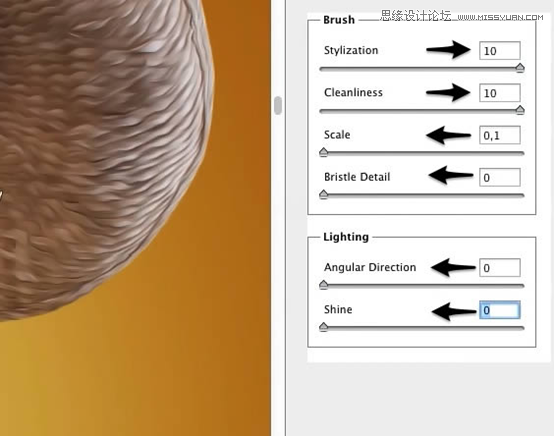Click the preview pane vertical scrollbar thumb
554x436 pixels.
click(x=278, y=105)
